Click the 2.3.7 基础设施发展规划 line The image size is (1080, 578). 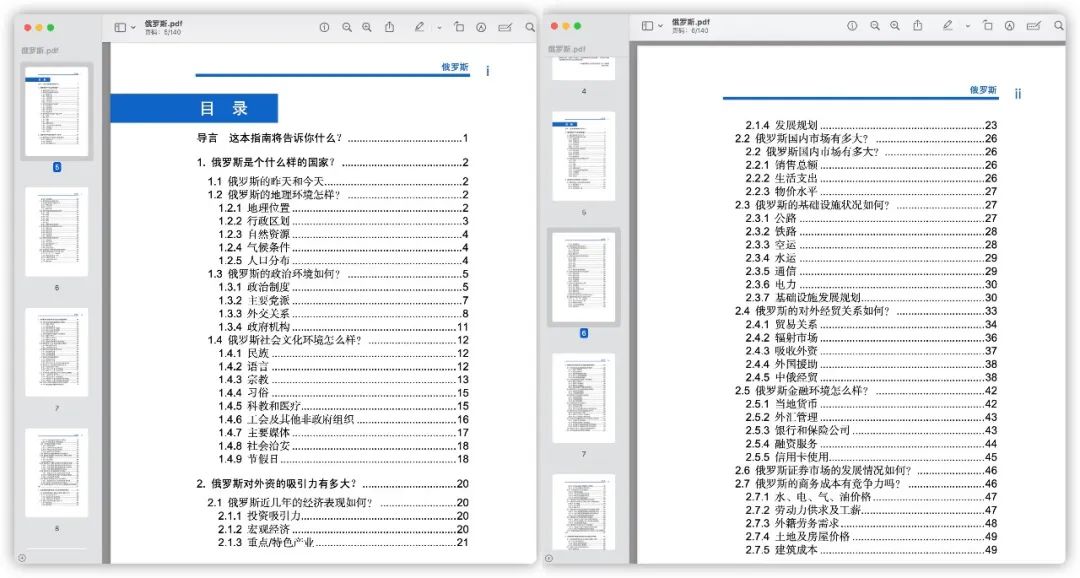[871, 298]
